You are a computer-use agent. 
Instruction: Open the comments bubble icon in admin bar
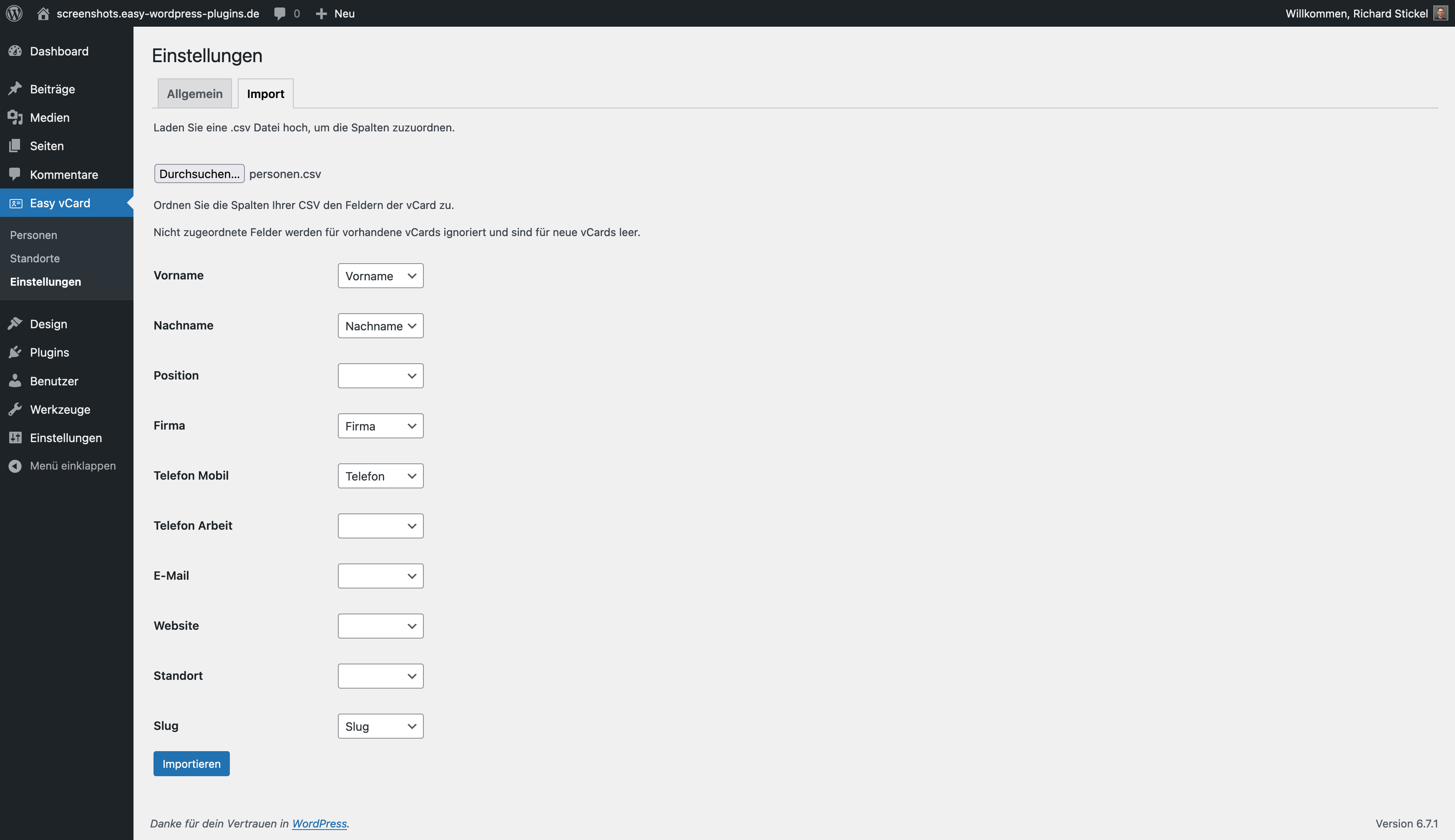[x=280, y=14]
